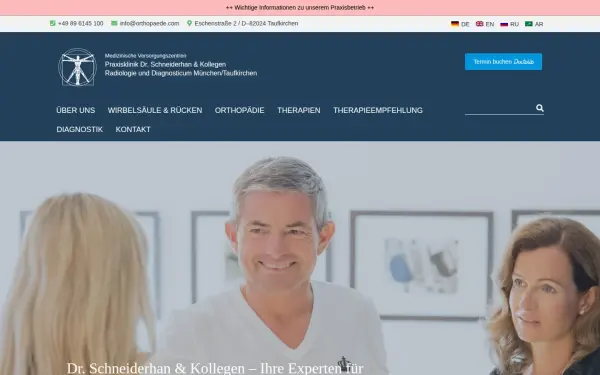Book appointment via Termin buchen button
This screenshot has width=600, height=375.
click(x=503, y=62)
